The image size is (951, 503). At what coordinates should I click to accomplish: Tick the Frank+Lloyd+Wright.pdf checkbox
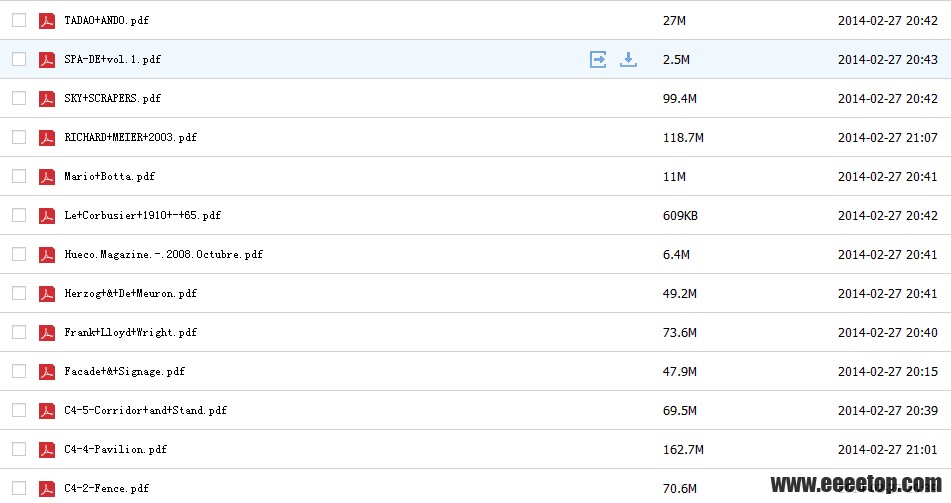click(x=19, y=332)
